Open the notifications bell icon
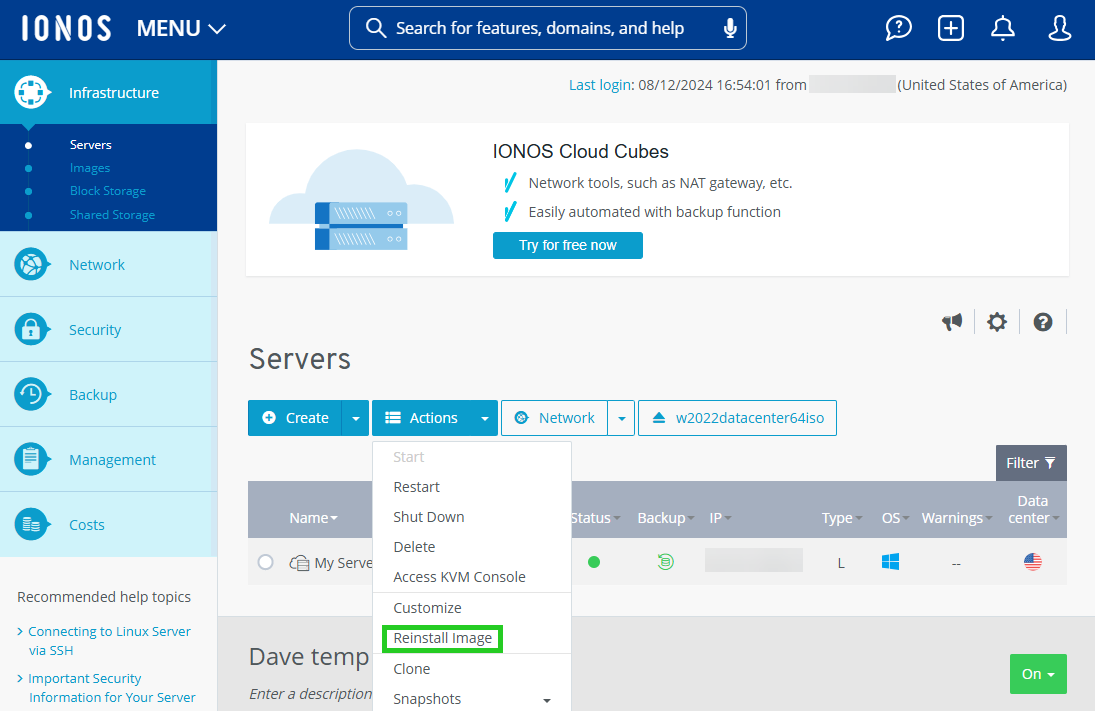This screenshot has width=1095, height=711. [1003, 28]
